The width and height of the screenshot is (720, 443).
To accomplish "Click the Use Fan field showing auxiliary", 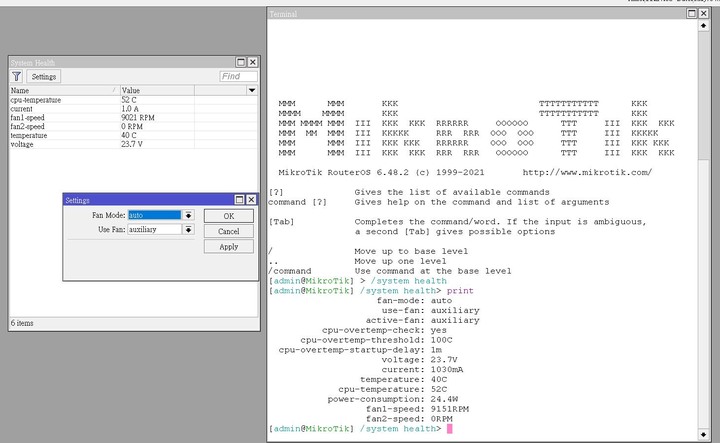I will point(154,229).
